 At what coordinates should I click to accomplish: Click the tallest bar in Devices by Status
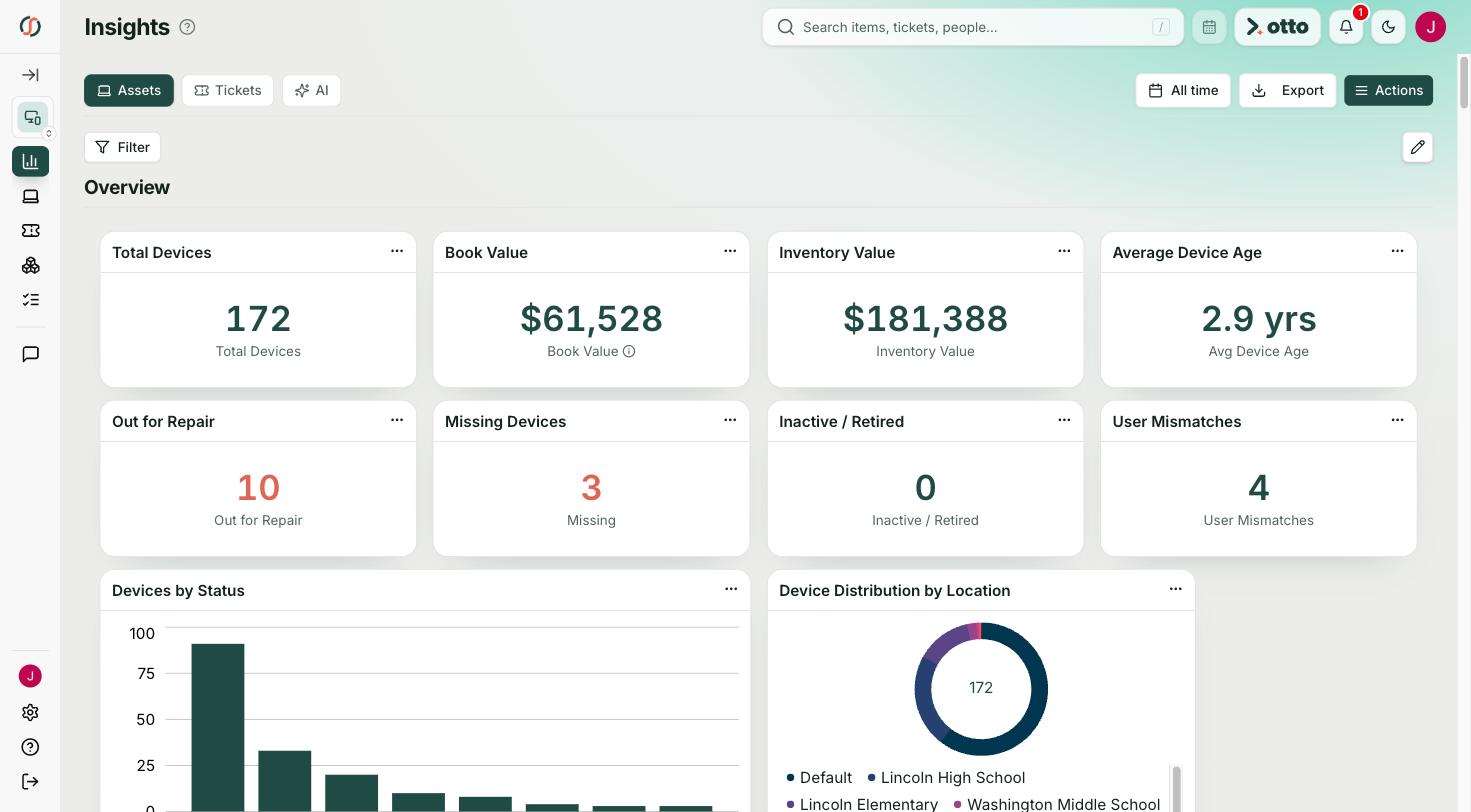point(218,727)
